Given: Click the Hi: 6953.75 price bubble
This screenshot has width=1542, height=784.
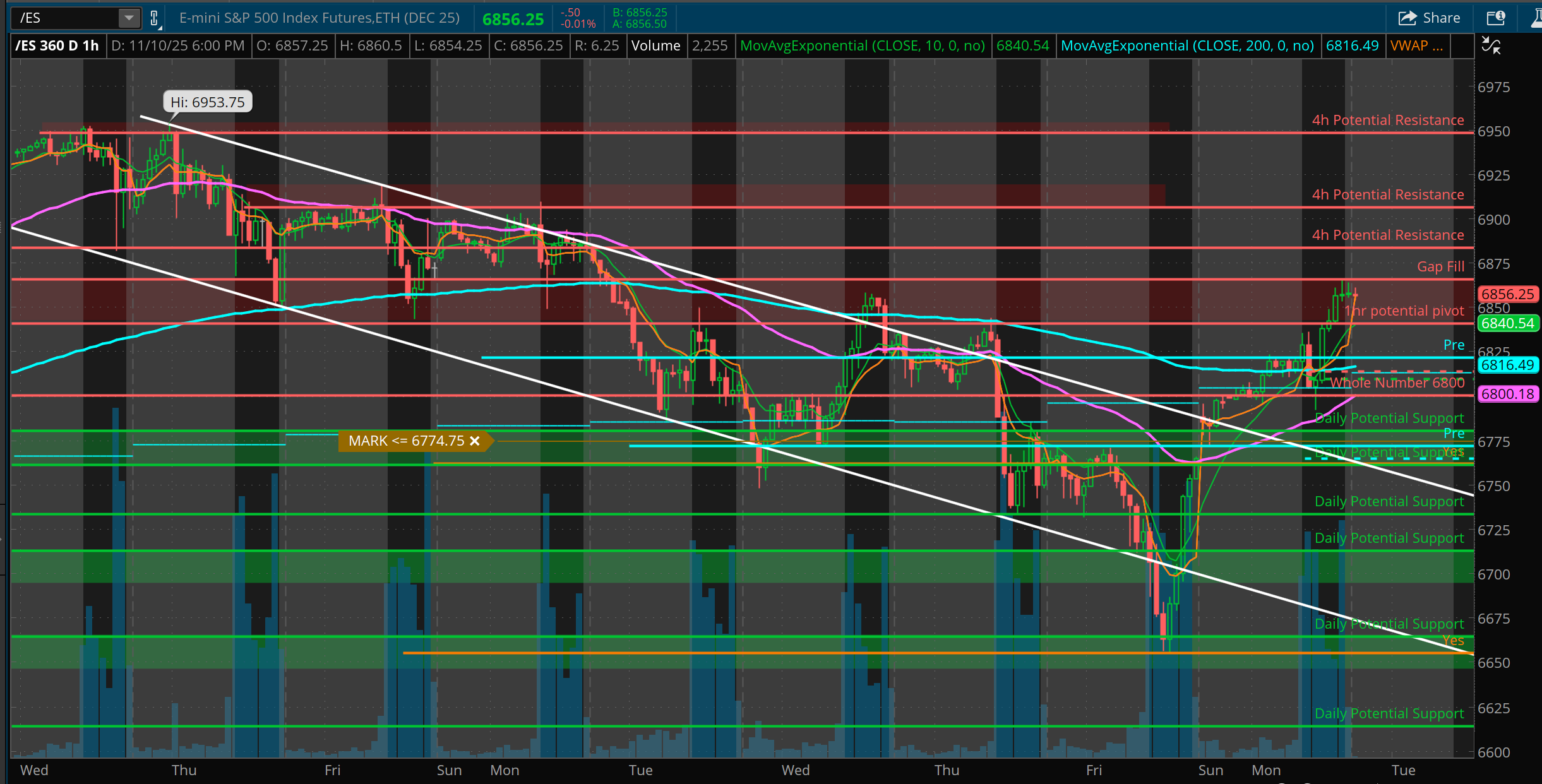Looking at the screenshot, I should pyautogui.click(x=207, y=102).
